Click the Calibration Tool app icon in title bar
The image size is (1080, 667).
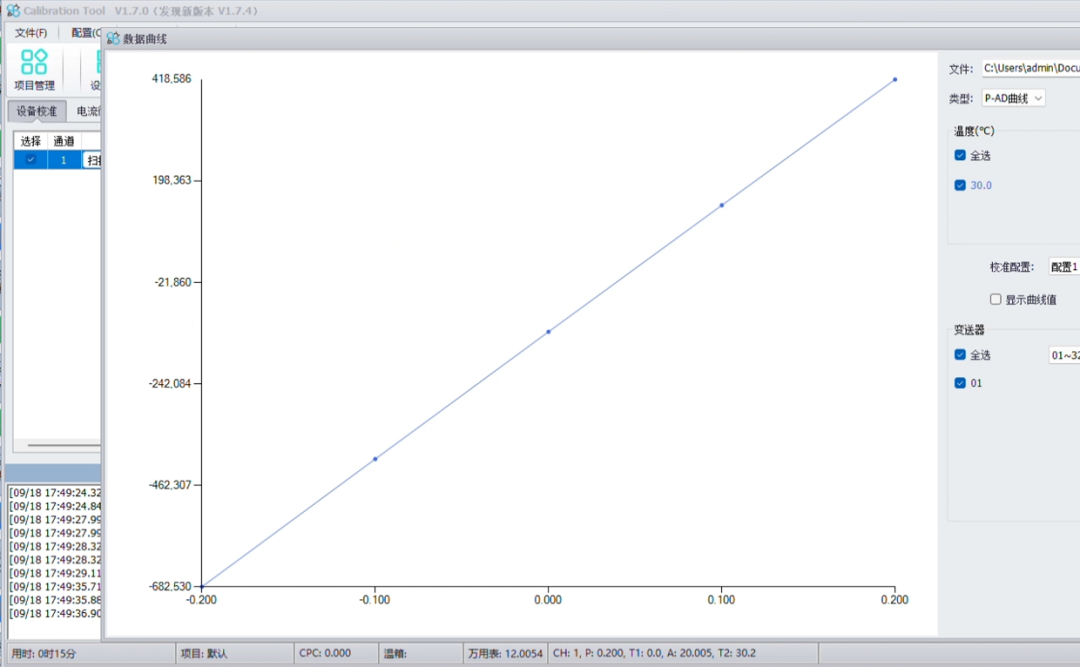coord(13,10)
